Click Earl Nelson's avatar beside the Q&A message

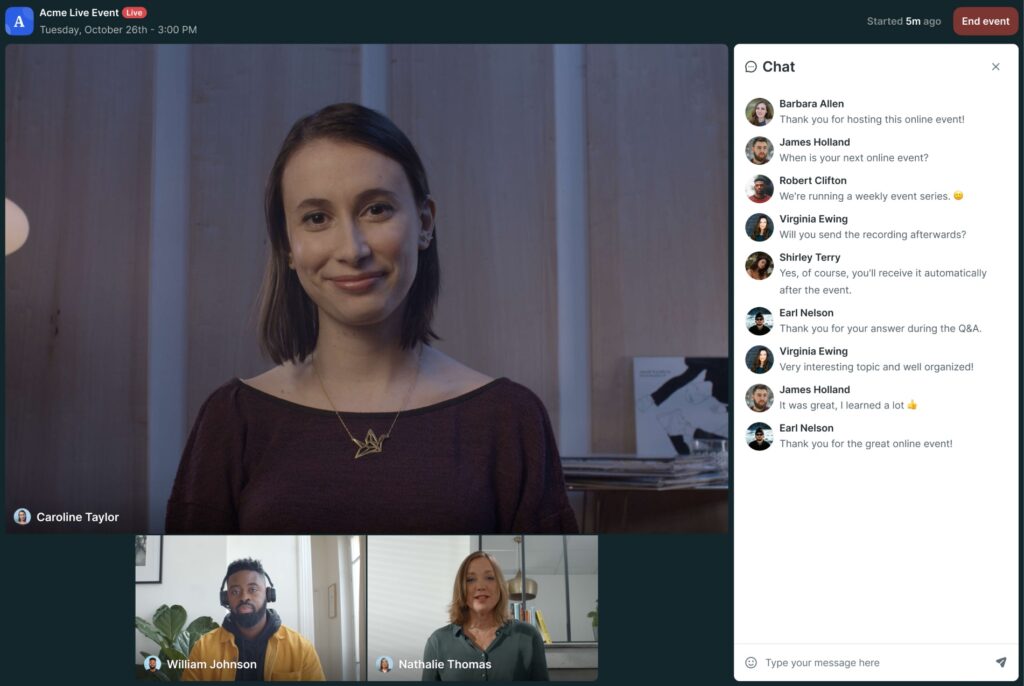point(760,321)
